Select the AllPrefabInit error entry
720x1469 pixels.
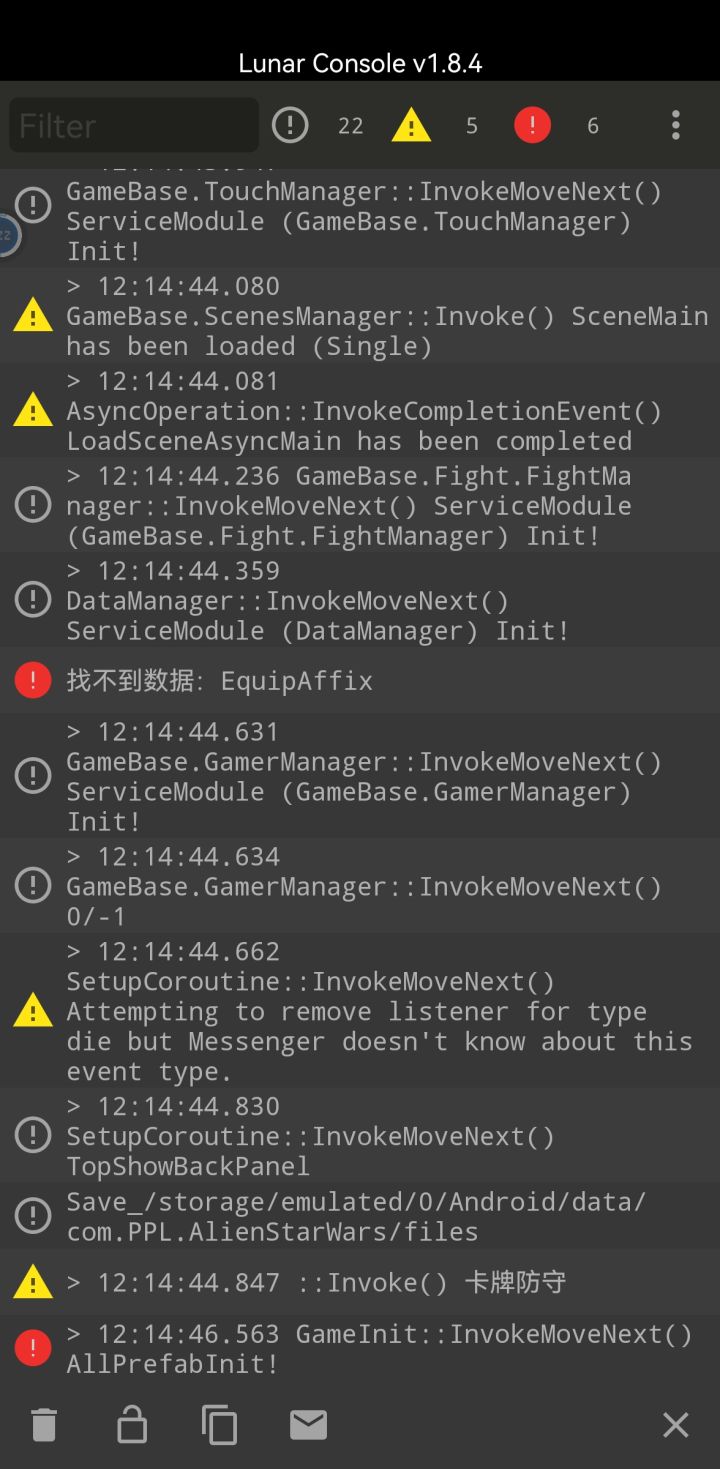tap(360, 1349)
